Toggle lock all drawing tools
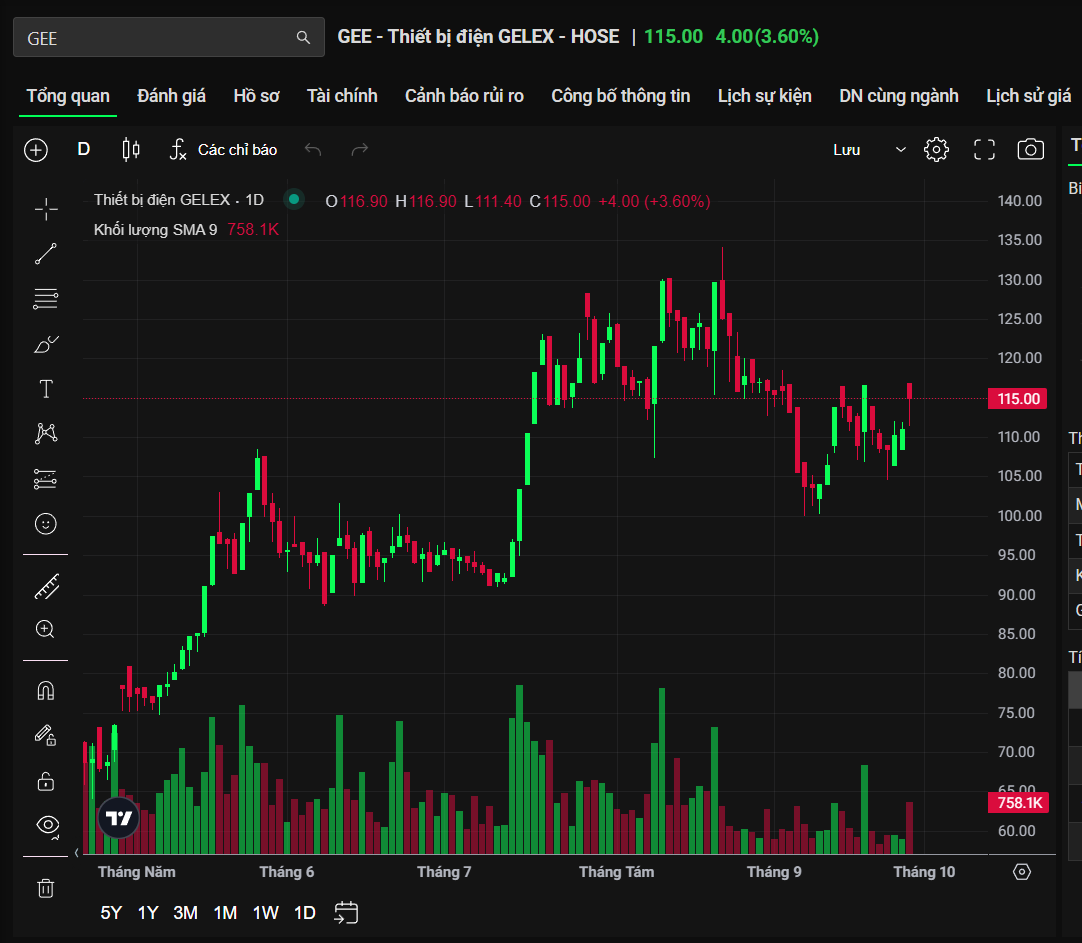1082x943 pixels. tap(46, 782)
